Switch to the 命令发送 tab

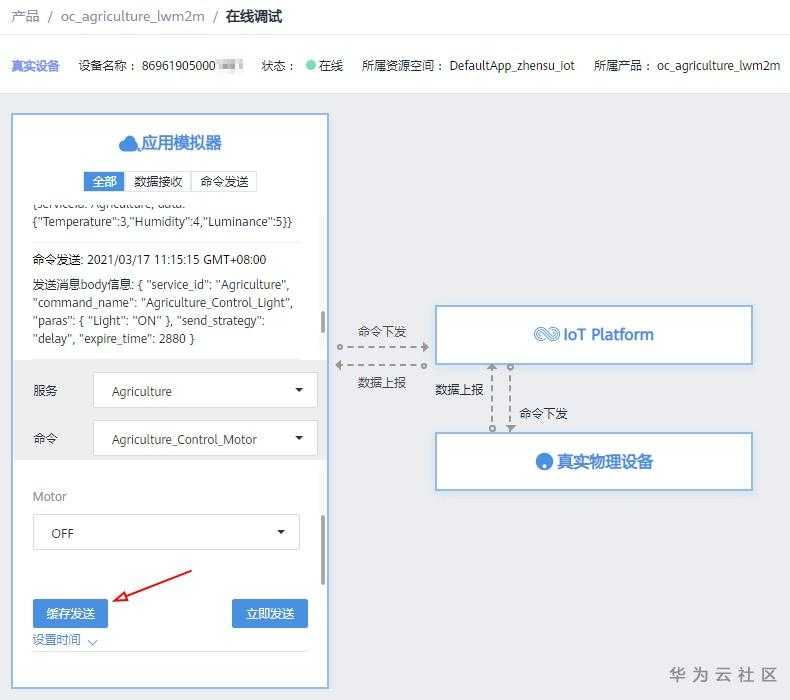coord(224,181)
